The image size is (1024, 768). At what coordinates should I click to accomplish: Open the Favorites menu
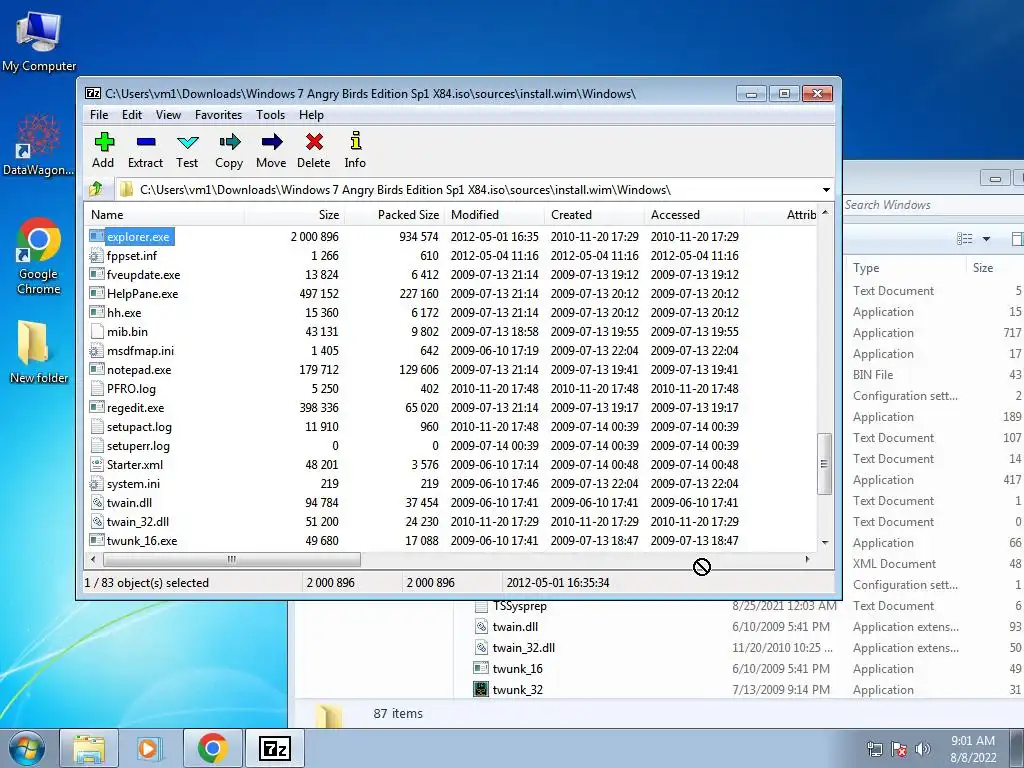[x=218, y=115]
